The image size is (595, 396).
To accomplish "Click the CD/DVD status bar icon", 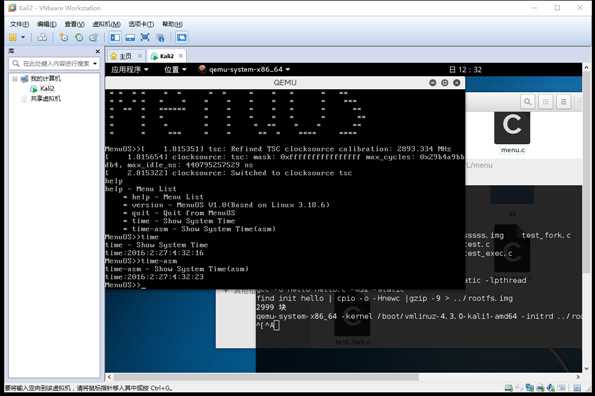I will [519, 388].
